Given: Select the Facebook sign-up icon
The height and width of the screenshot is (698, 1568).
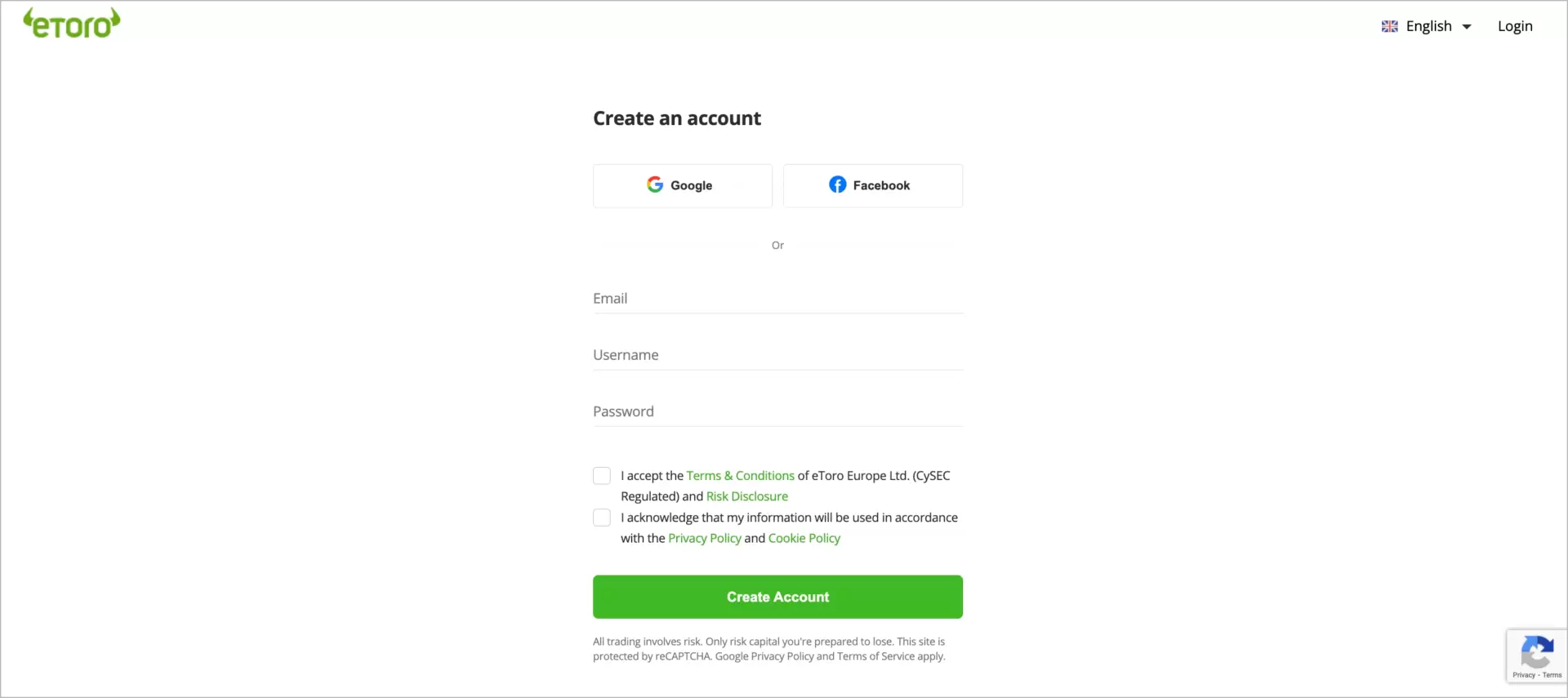Looking at the screenshot, I should tap(838, 185).
